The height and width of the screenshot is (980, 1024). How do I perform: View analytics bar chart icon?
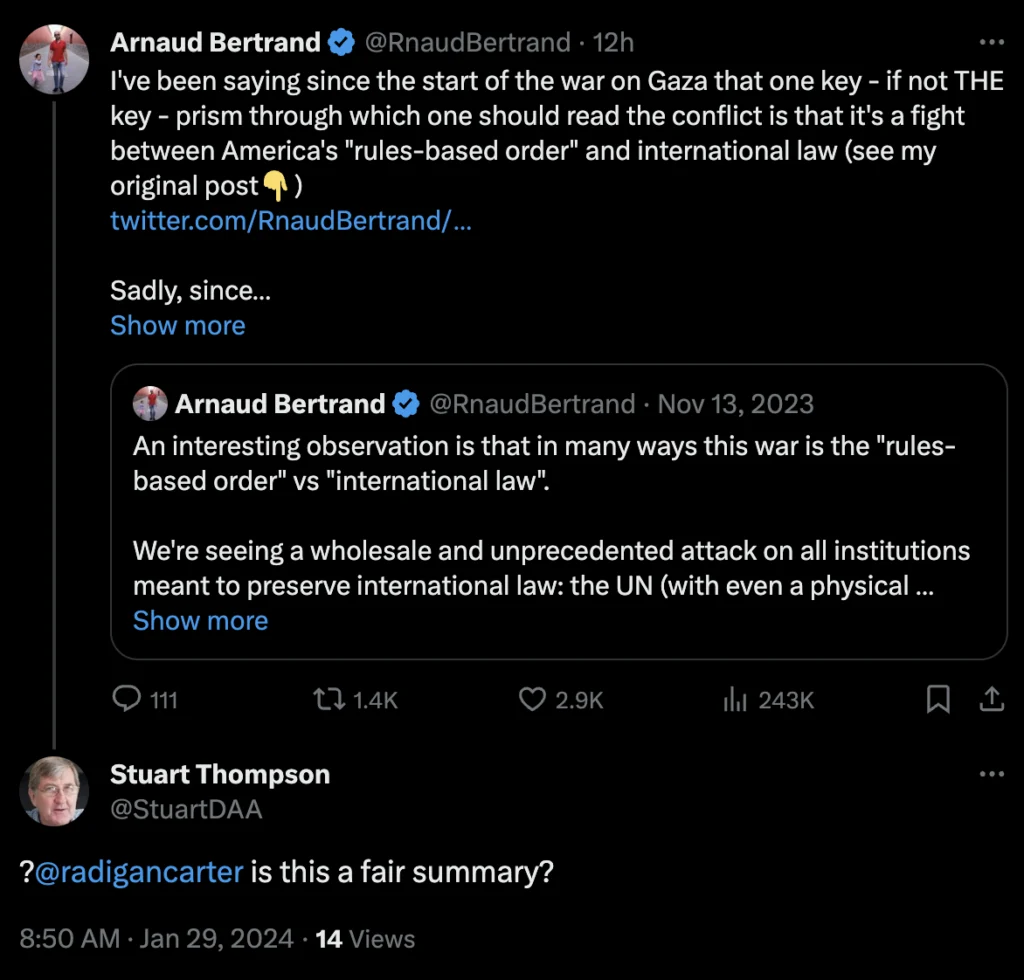(735, 700)
